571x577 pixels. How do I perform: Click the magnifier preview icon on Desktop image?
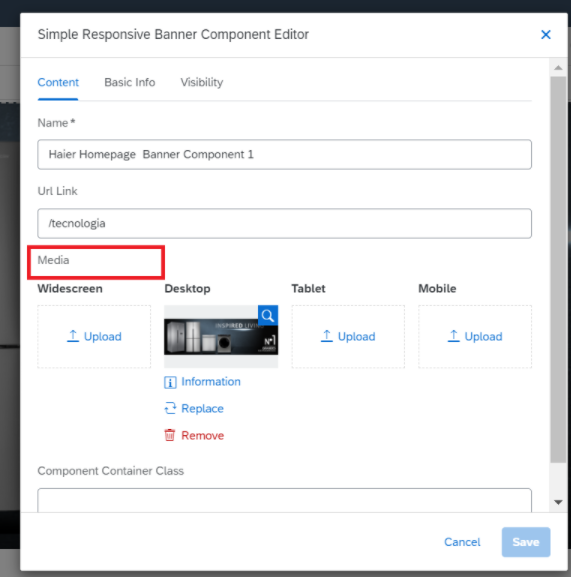[268, 315]
